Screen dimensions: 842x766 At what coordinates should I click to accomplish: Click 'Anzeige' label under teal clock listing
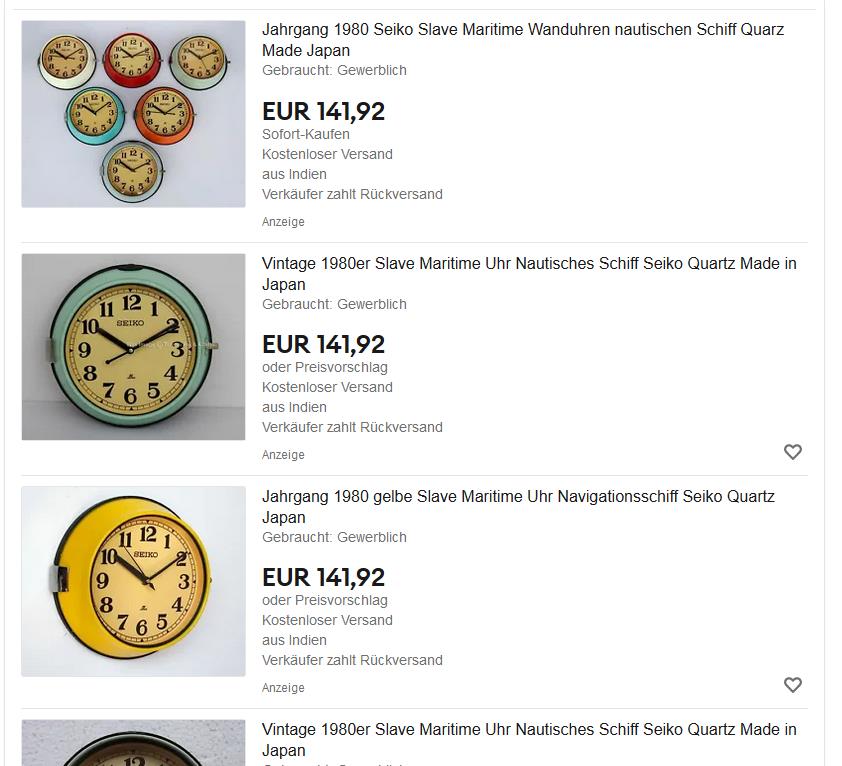click(x=283, y=455)
